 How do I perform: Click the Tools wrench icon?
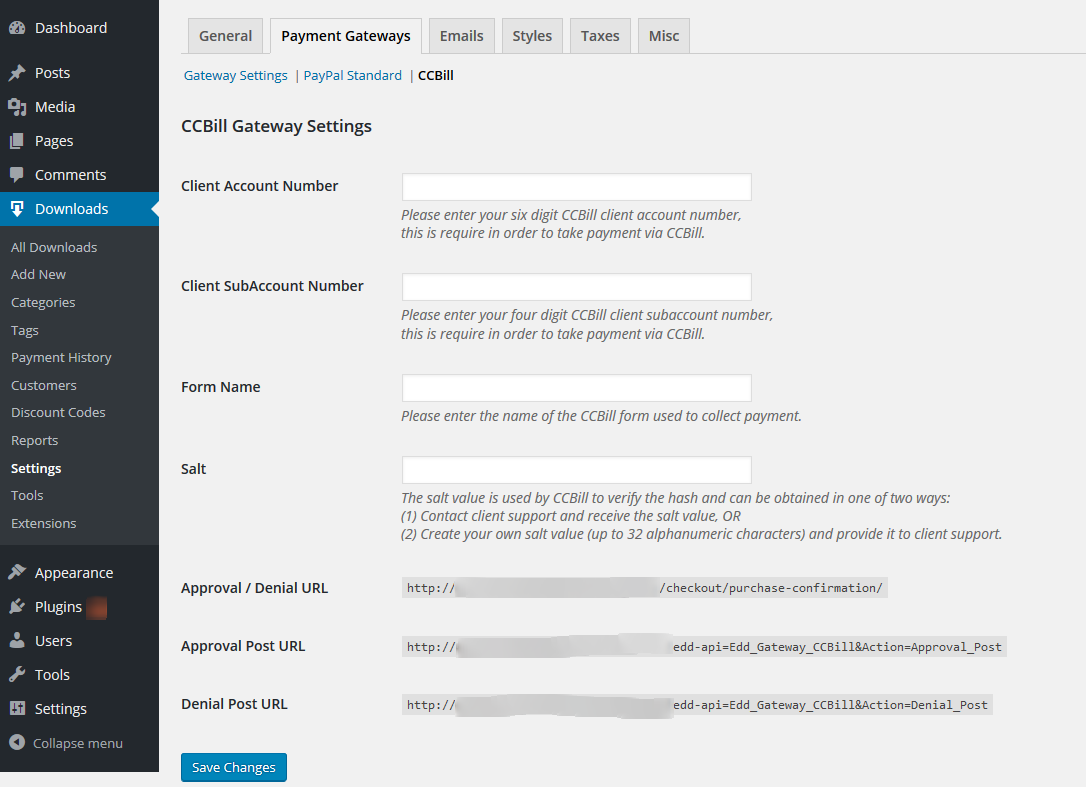17,675
